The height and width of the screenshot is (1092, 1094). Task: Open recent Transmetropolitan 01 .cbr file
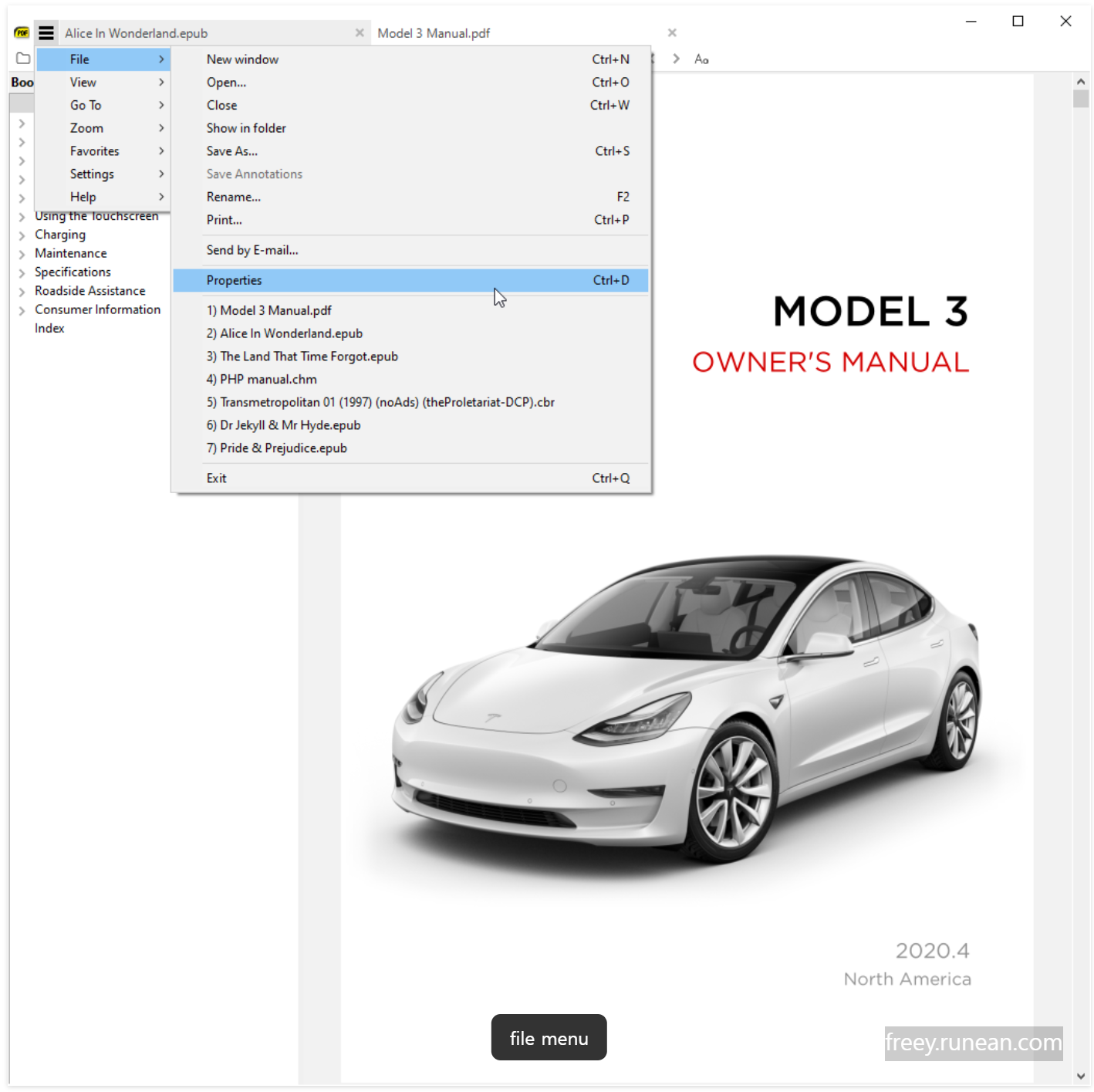coord(410,402)
